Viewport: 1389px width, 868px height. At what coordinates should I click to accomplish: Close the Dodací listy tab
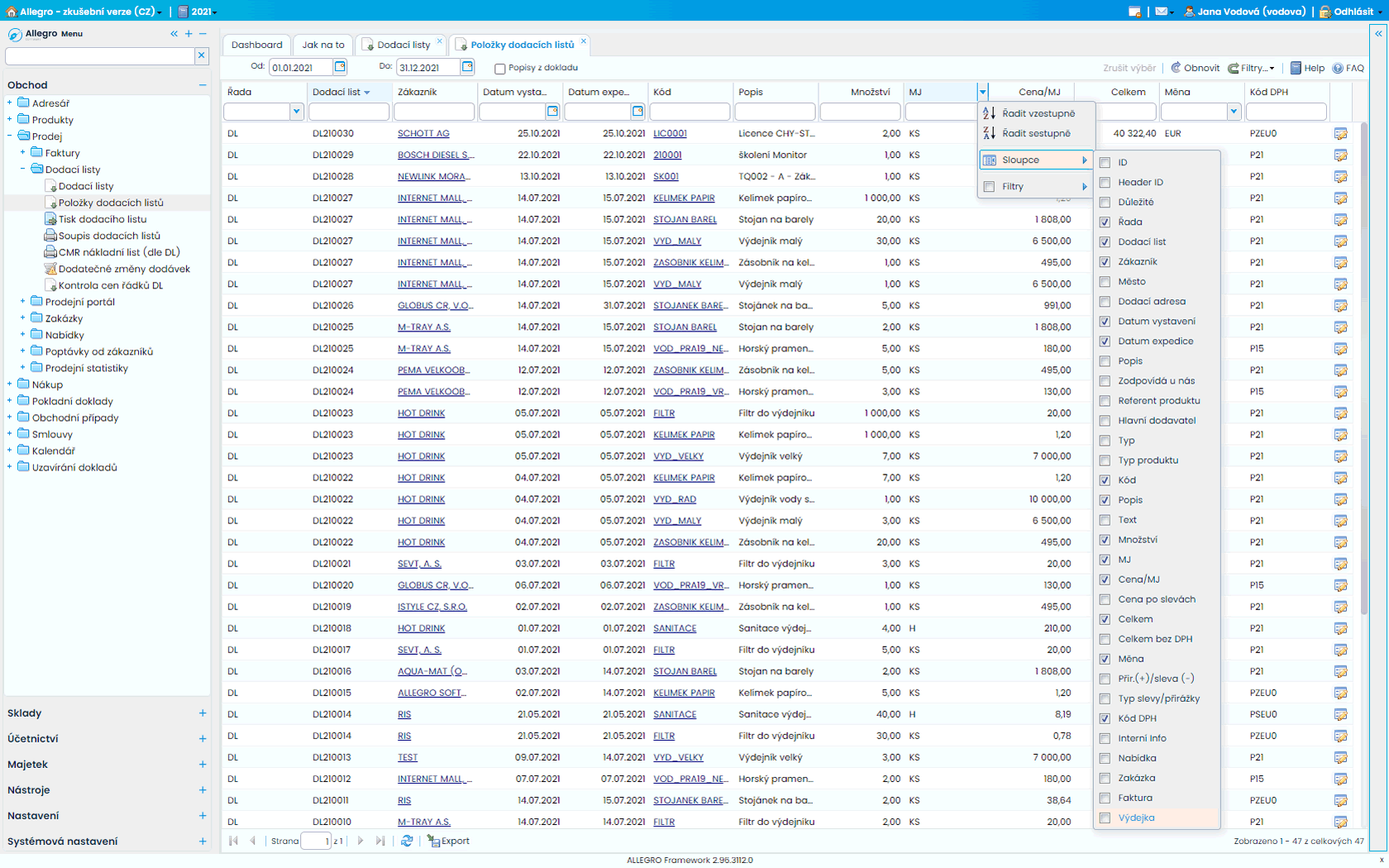pyautogui.click(x=439, y=41)
